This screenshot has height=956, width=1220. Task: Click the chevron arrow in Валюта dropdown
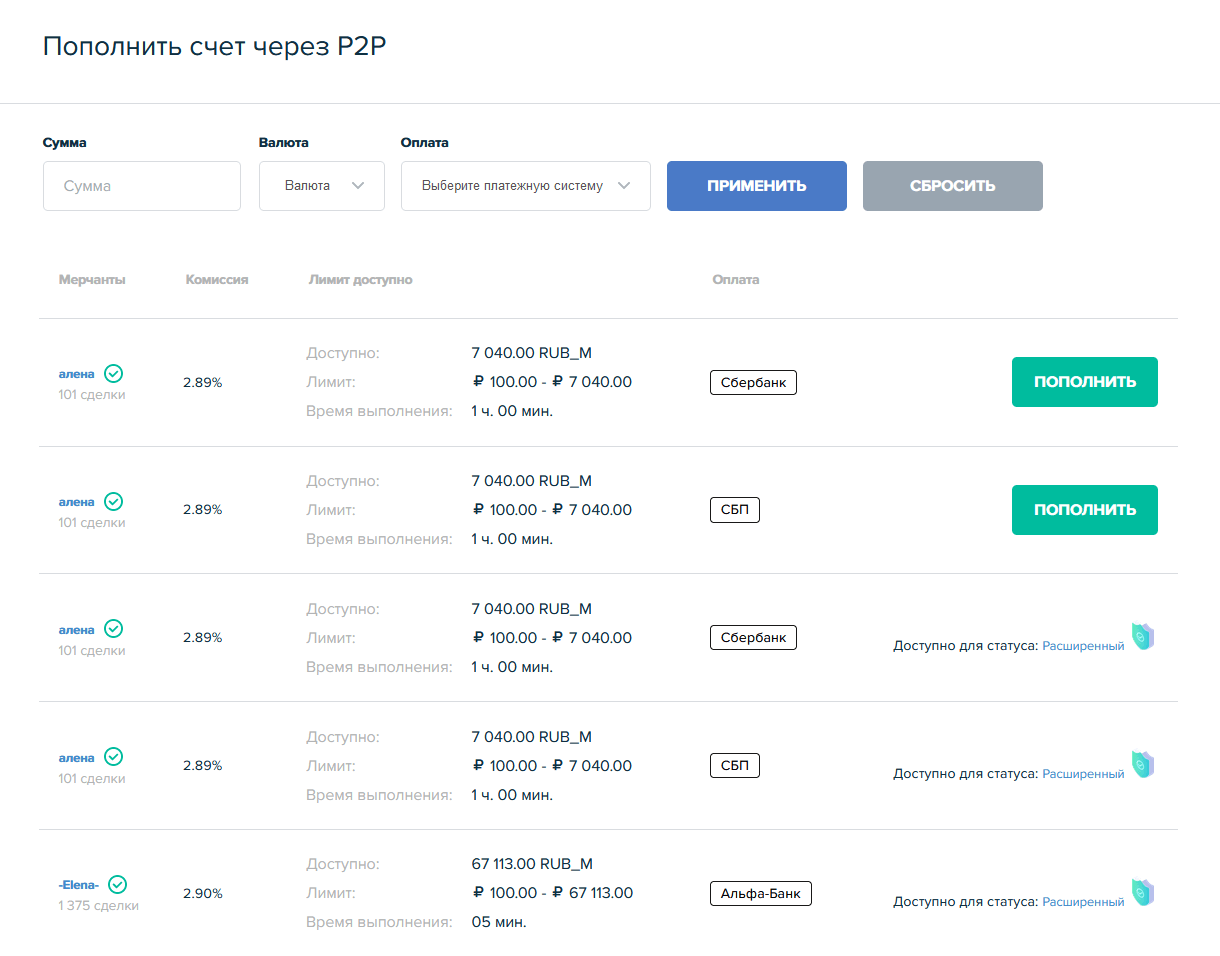pos(359,186)
